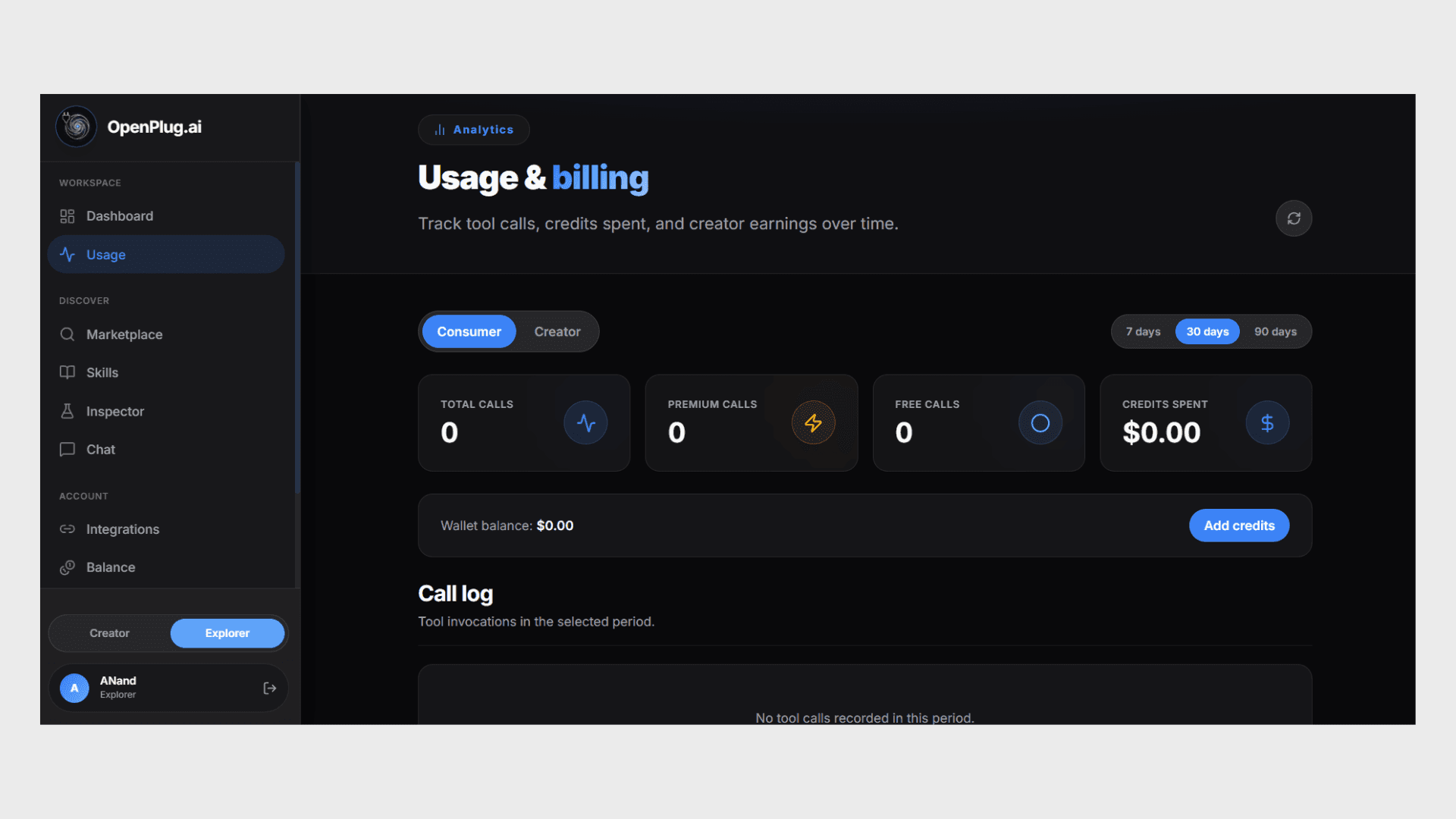
Task: Go to Marketplace
Action: pyautogui.click(x=166, y=334)
